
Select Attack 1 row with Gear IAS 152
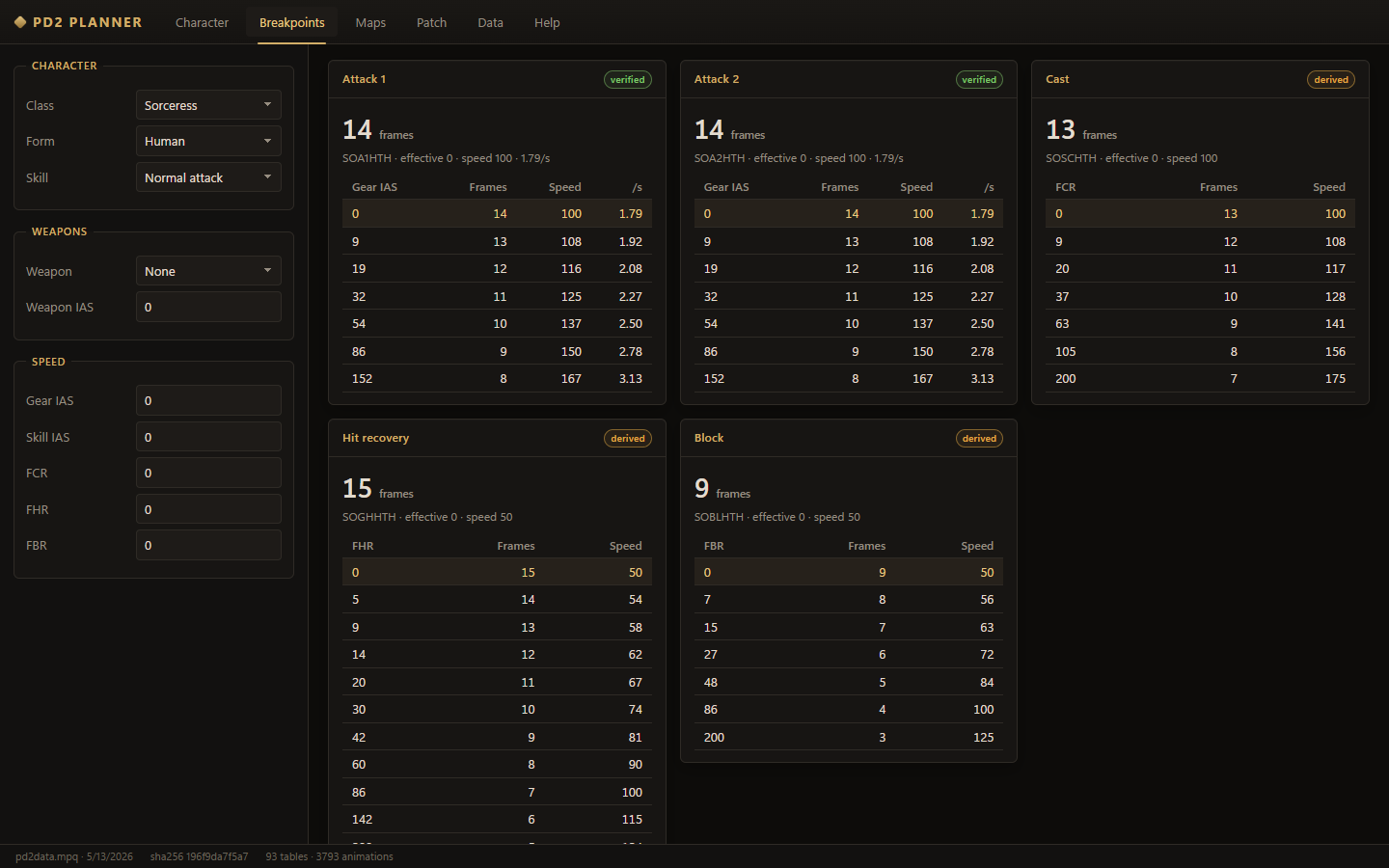click(x=497, y=379)
